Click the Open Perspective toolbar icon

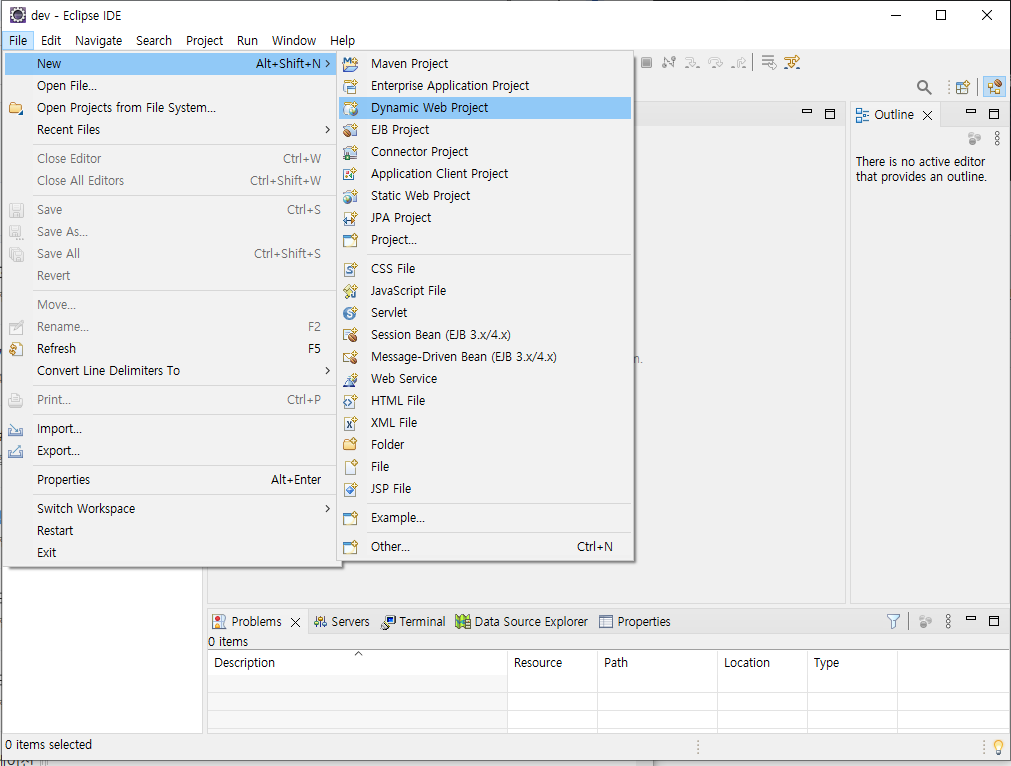point(963,87)
